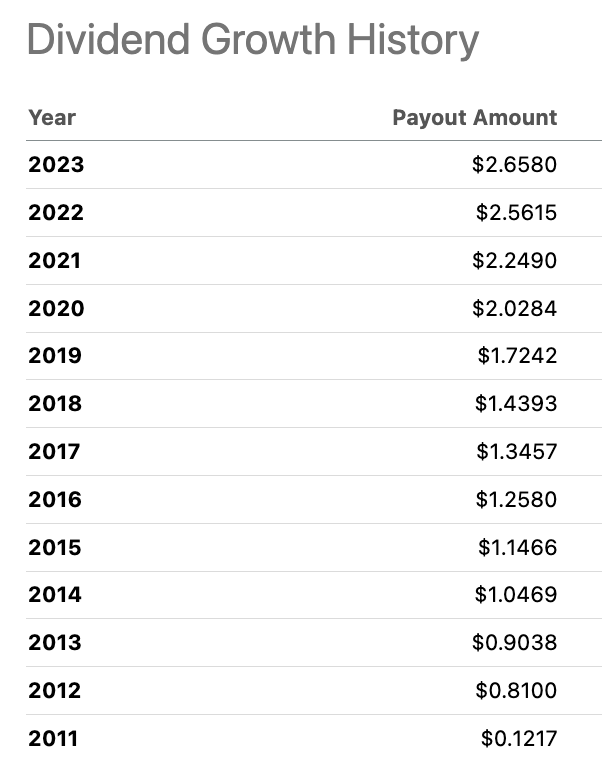Select the $1.7242 payout value
The image size is (602, 784).
click(x=516, y=356)
